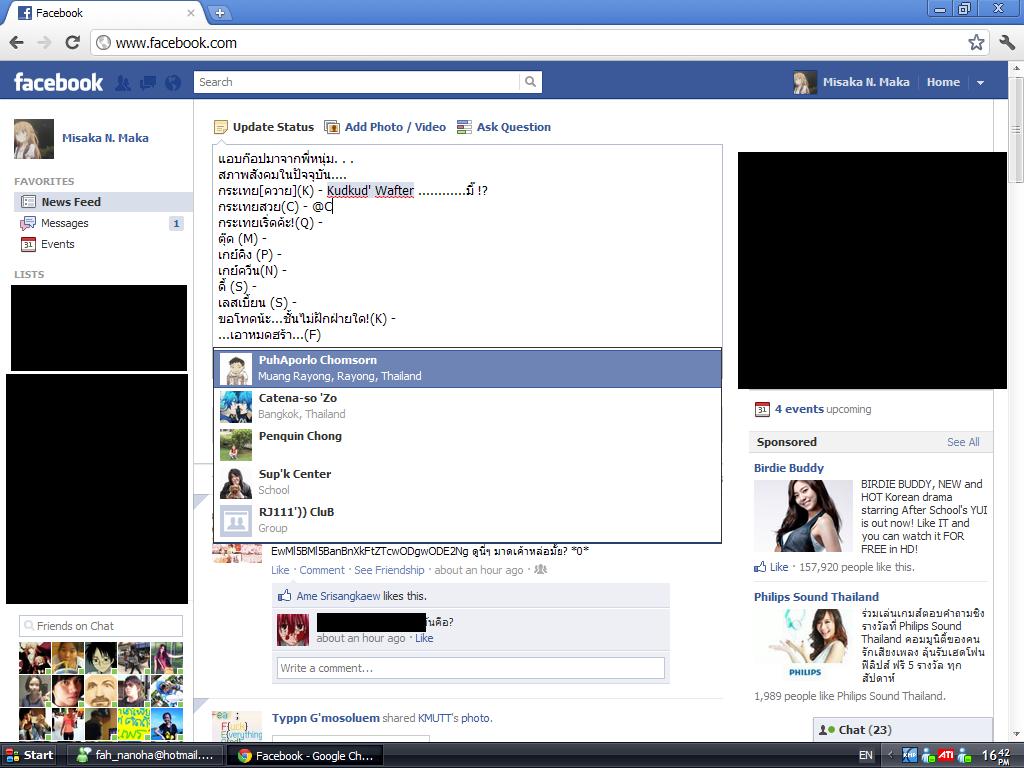Select Penquin Chong suggestion
Viewport: 1024px width, 768px height.
(x=468, y=444)
